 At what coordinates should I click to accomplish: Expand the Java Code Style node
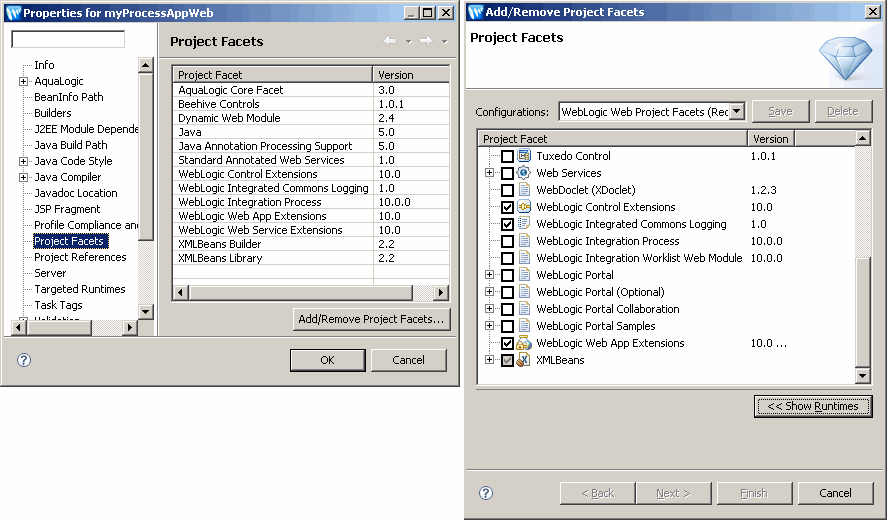pyautogui.click(x=23, y=161)
